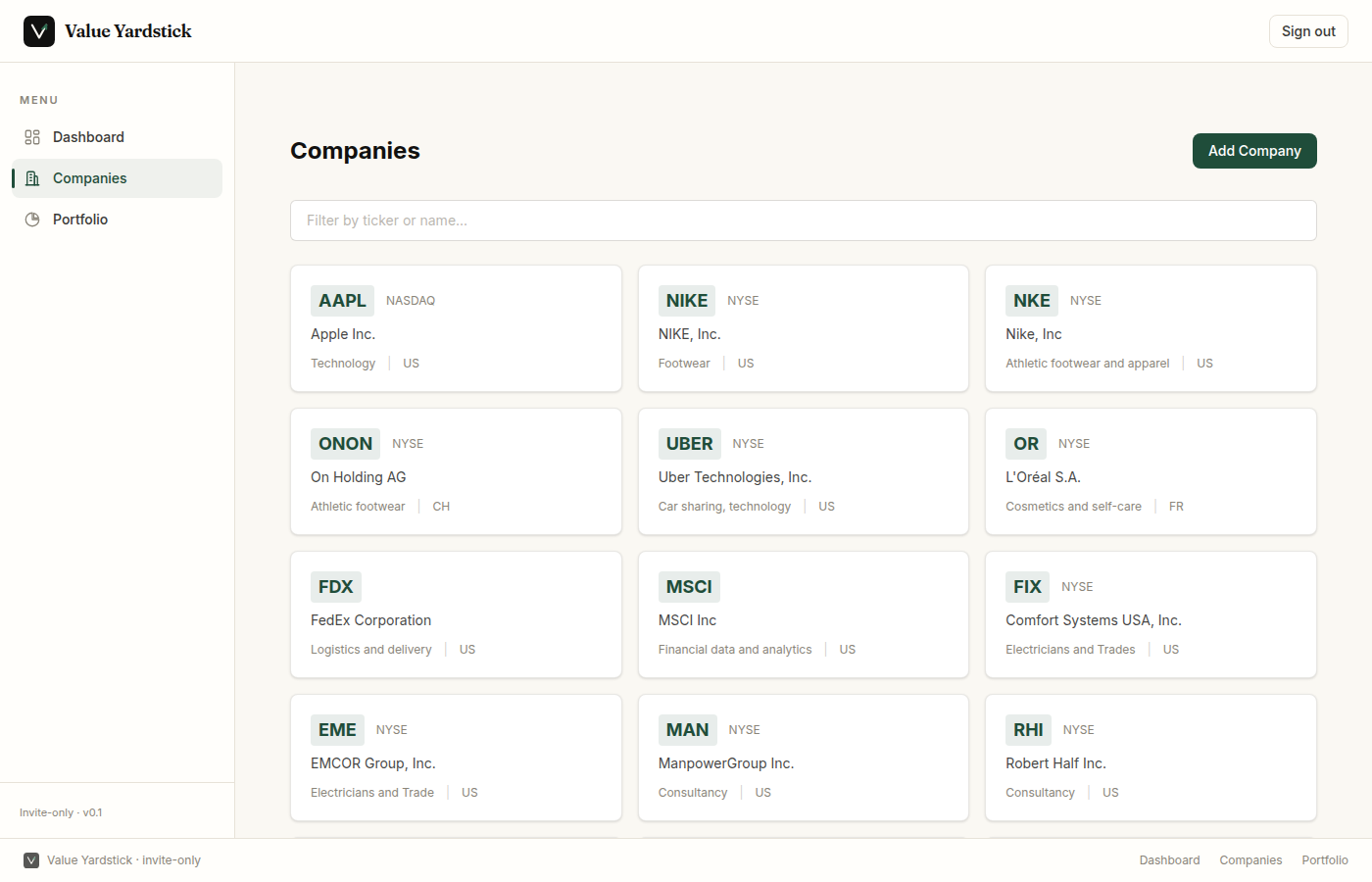The width and height of the screenshot is (1372, 882).
Task: Click the MSCI ticker badge
Action: coord(690,587)
